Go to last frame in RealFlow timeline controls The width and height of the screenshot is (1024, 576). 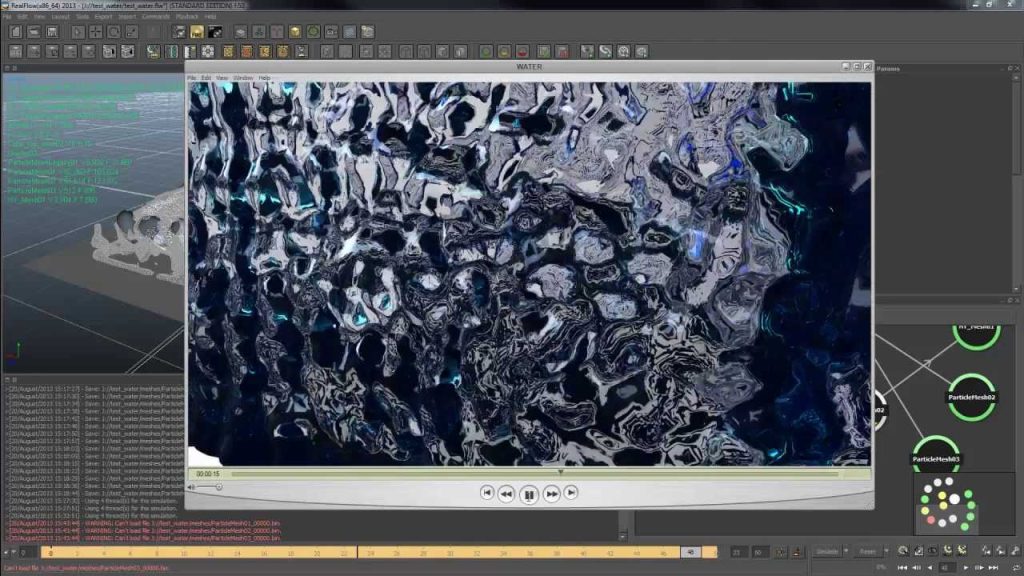(993, 568)
